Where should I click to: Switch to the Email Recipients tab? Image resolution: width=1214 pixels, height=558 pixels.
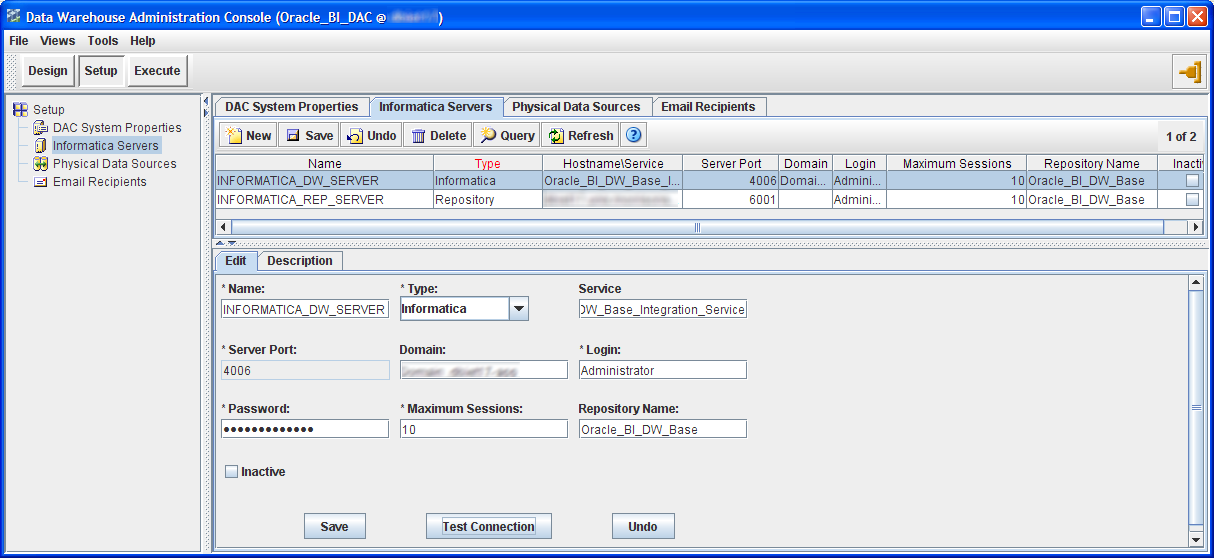pyautogui.click(x=710, y=107)
